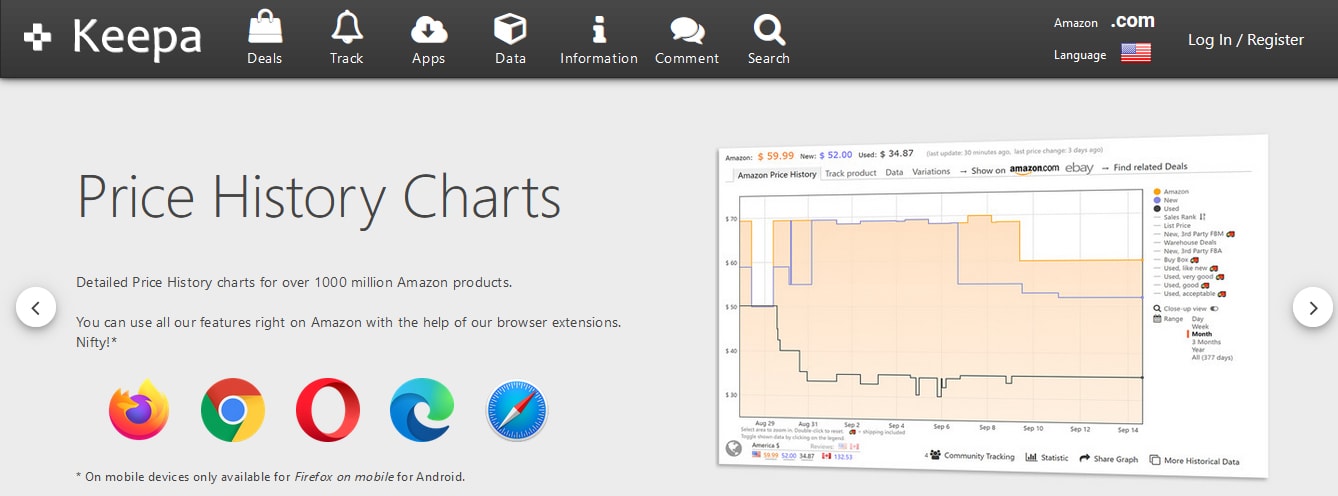Click Log In / Register
Viewport: 1338px width, 496px height.
pos(1245,40)
